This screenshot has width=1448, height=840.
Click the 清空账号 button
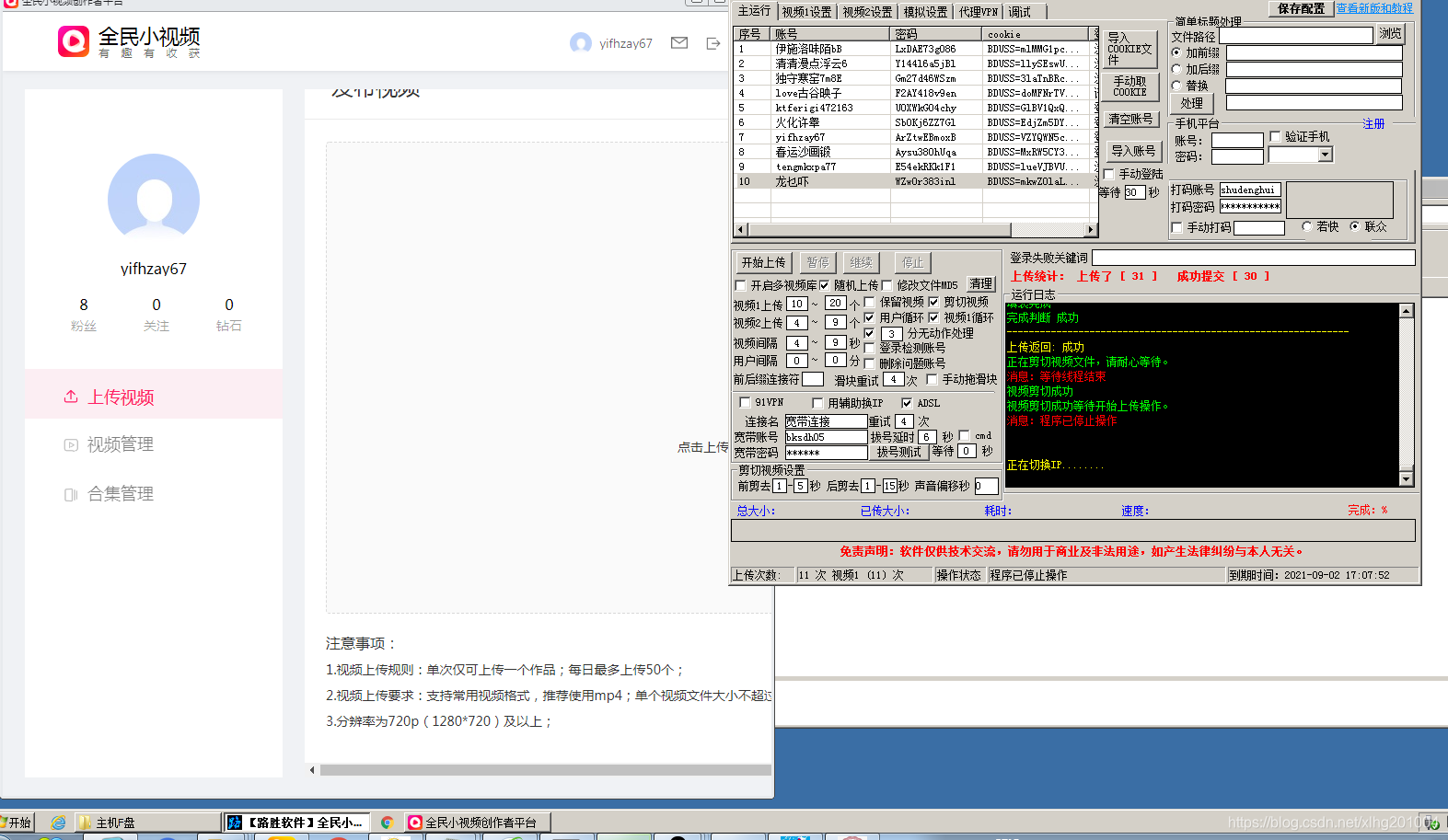click(1130, 119)
